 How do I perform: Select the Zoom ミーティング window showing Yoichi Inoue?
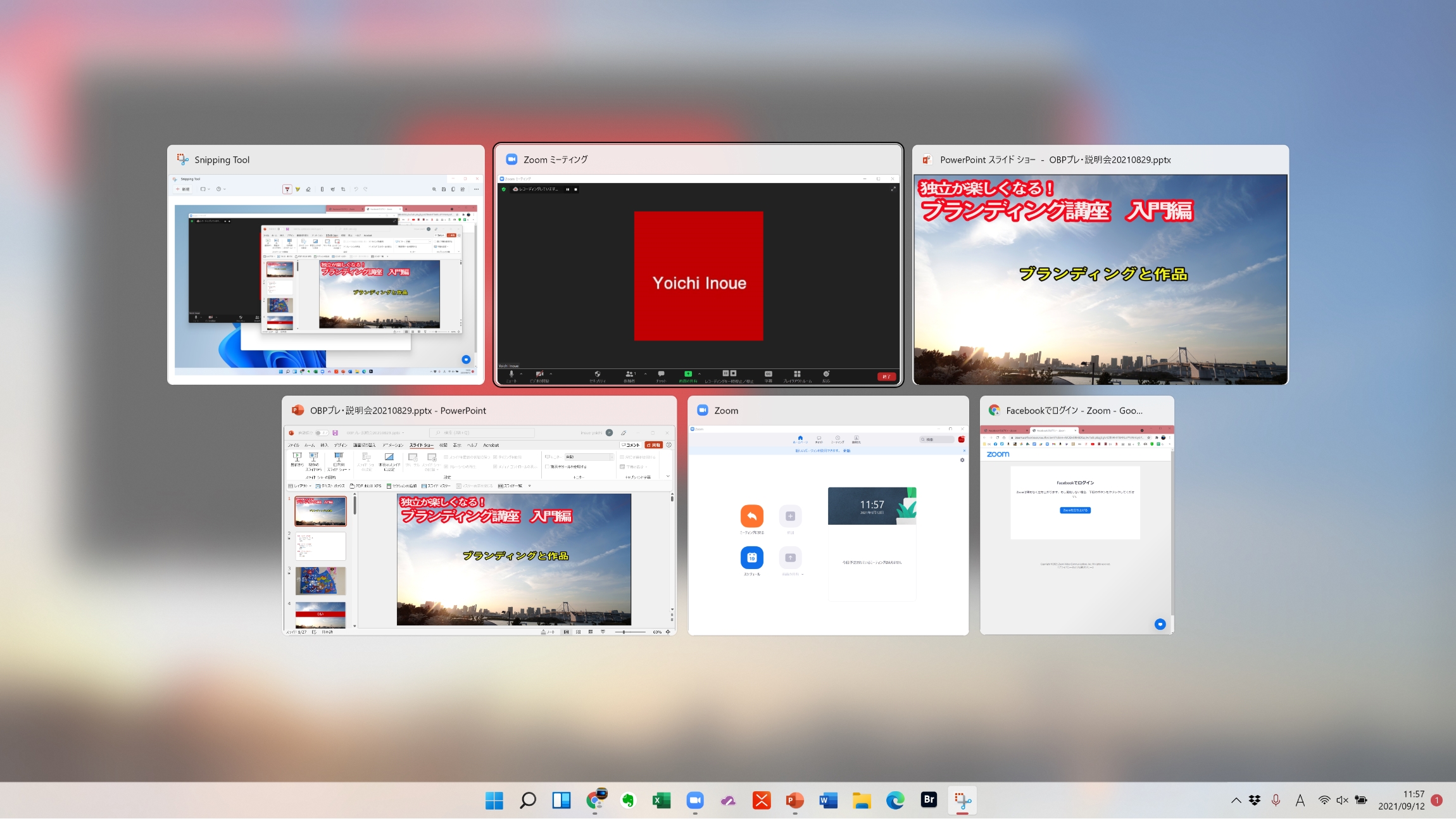tap(698, 265)
